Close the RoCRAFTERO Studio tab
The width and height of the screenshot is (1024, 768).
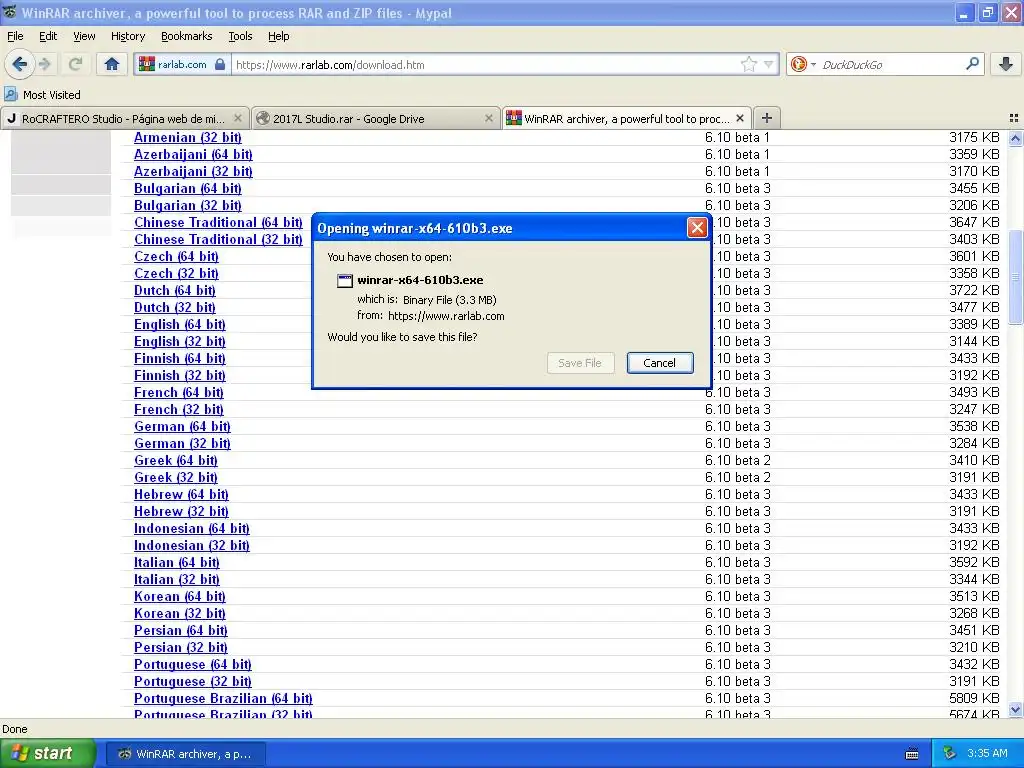[238, 118]
